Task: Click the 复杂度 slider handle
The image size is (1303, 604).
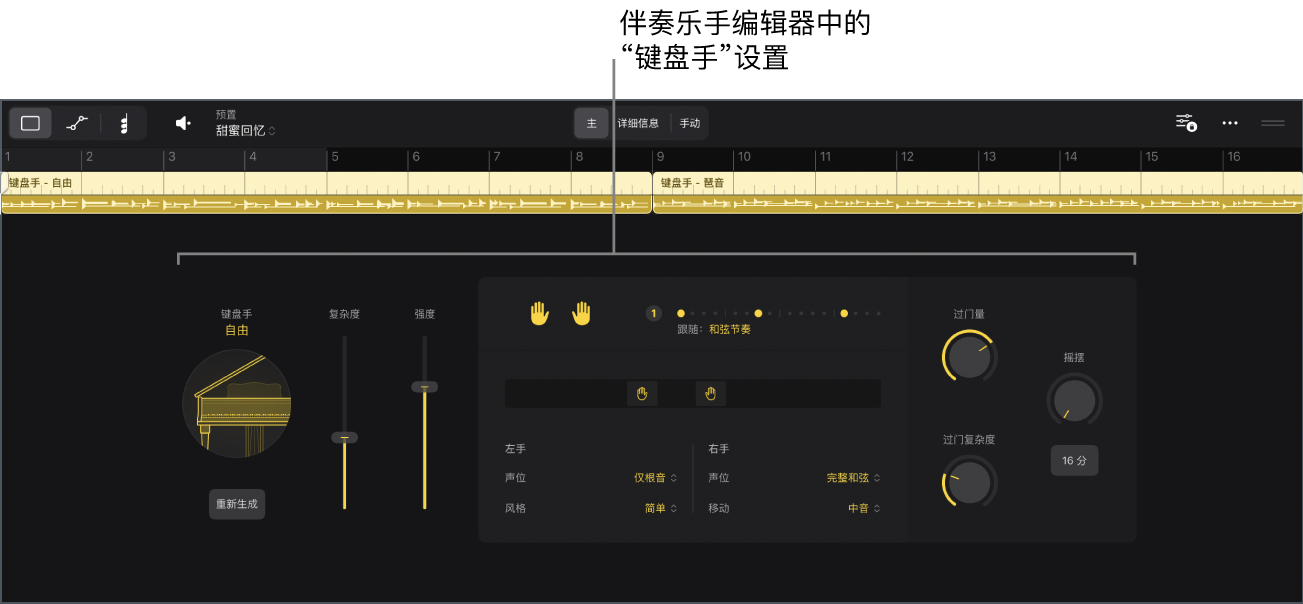Action: 344,438
